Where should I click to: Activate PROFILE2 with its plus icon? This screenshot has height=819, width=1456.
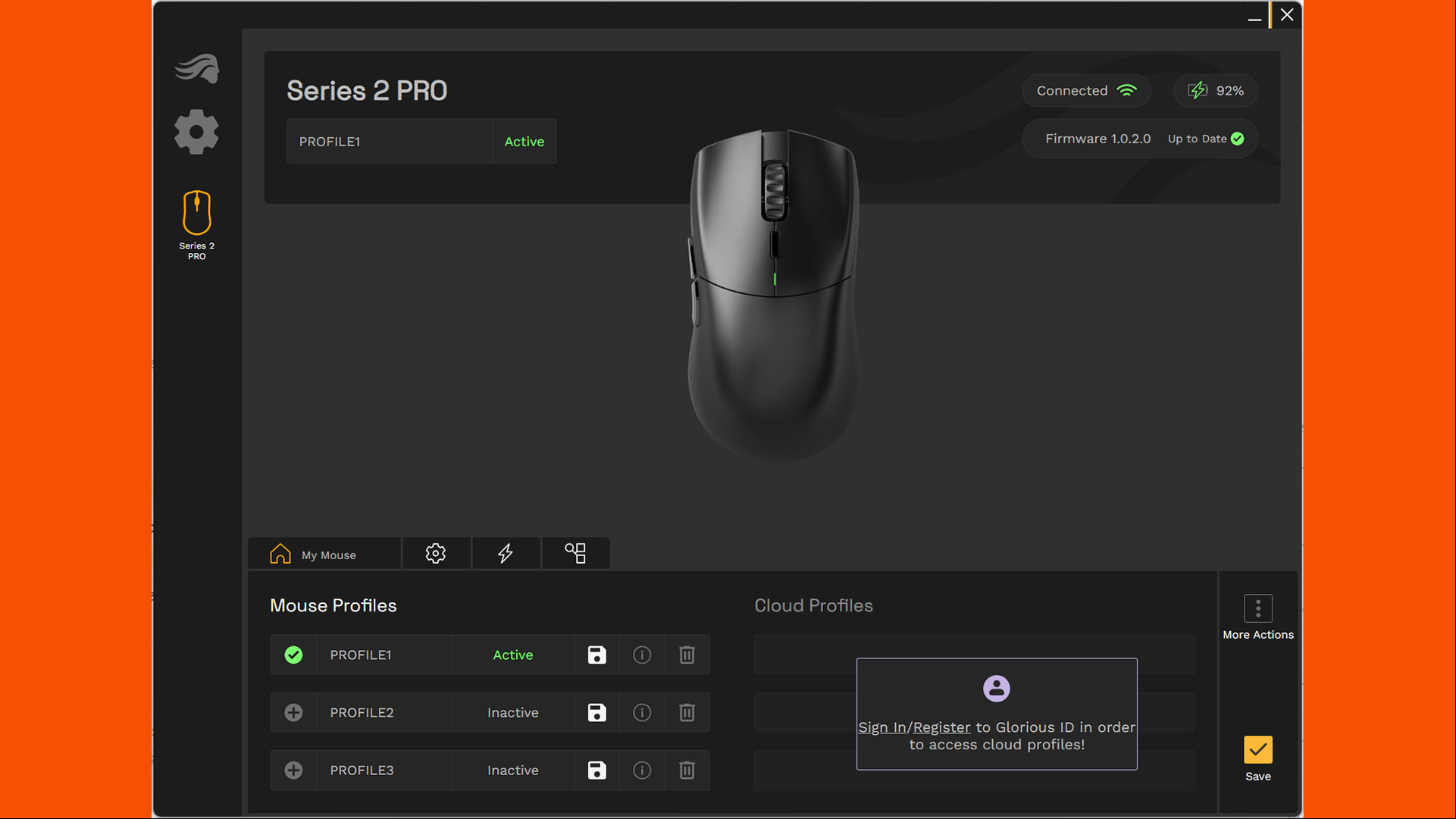pos(293,712)
